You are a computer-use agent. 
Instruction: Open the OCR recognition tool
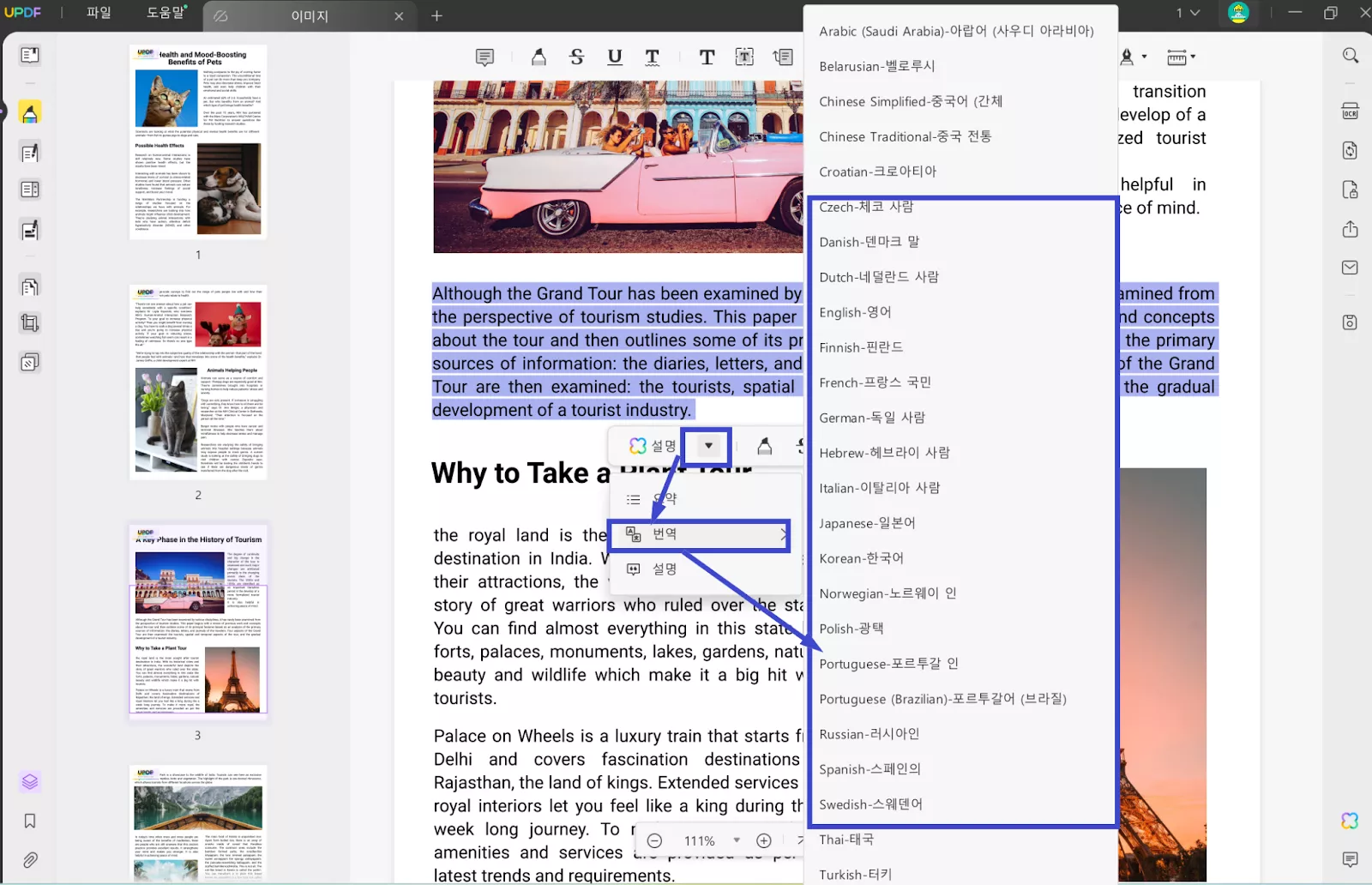pyautogui.click(x=1350, y=111)
